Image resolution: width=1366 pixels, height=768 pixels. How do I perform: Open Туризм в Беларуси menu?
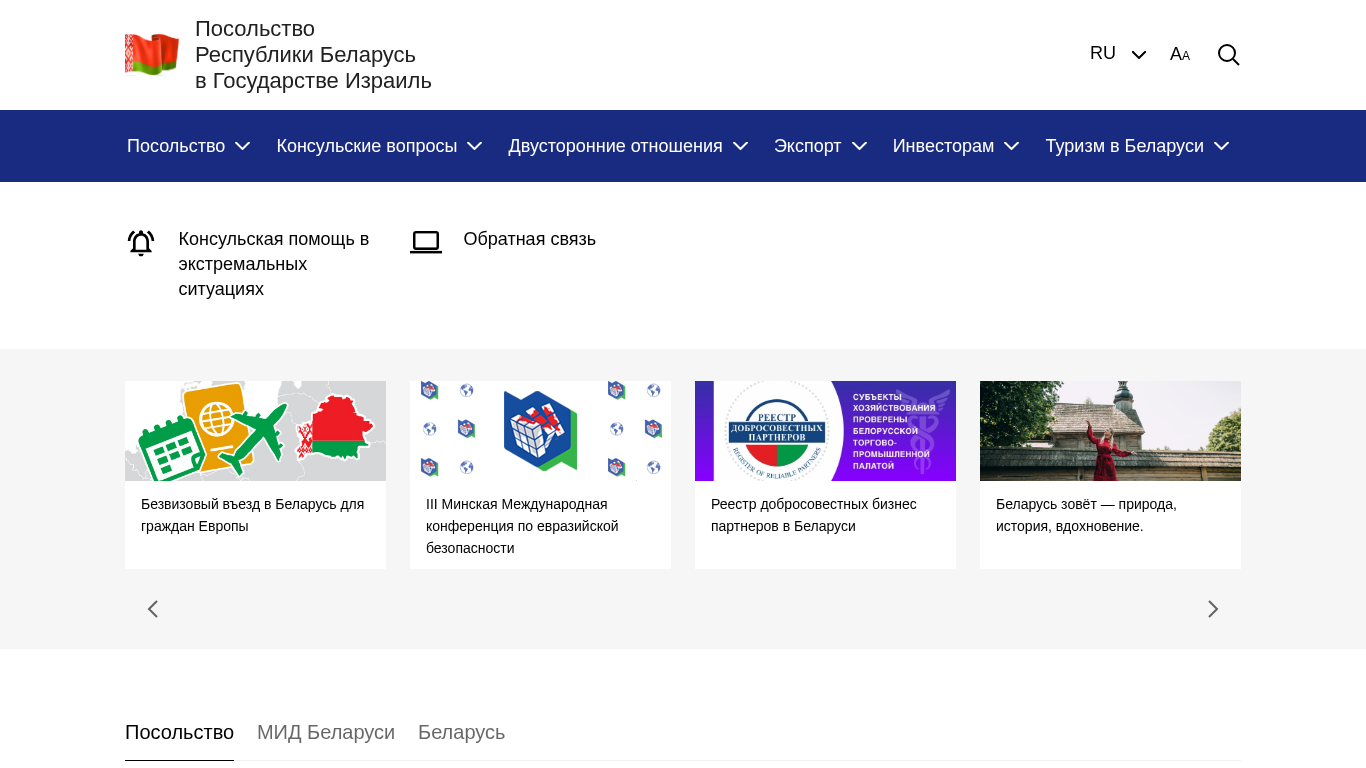[x=1137, y=146]
